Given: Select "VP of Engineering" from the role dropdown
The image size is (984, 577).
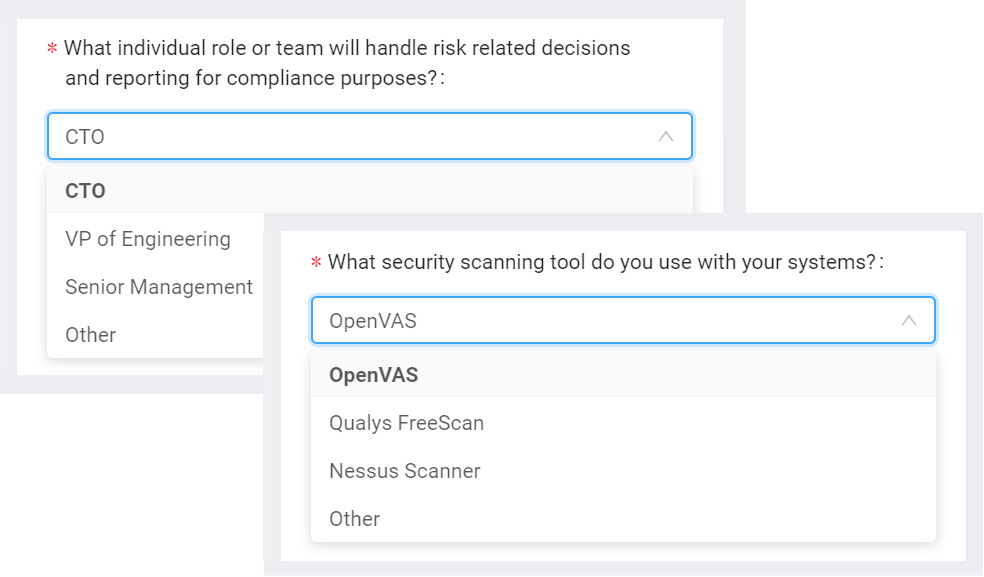Looking at the screenshot, I should click(x=146, y=239).
